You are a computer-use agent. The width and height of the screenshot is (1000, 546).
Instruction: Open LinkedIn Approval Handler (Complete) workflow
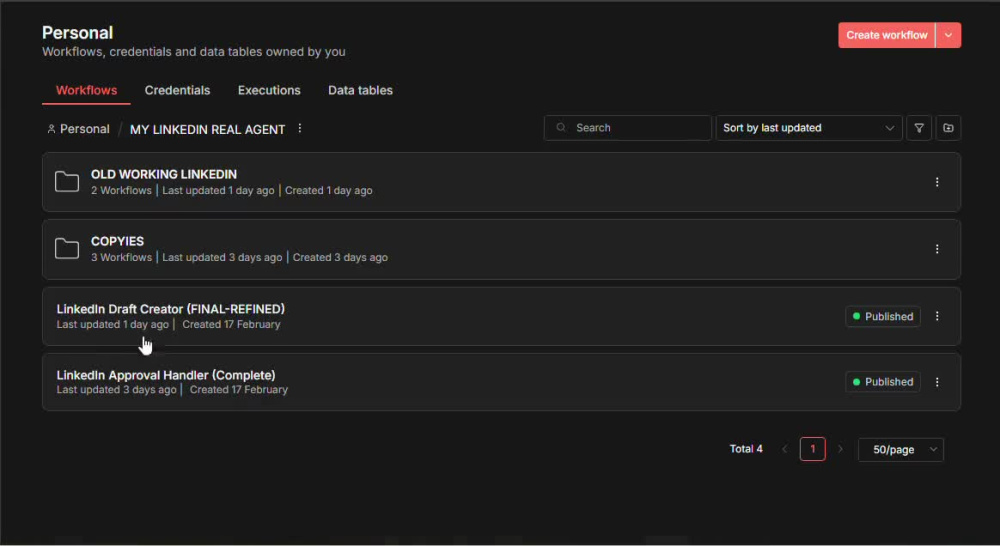coord(166,376)
